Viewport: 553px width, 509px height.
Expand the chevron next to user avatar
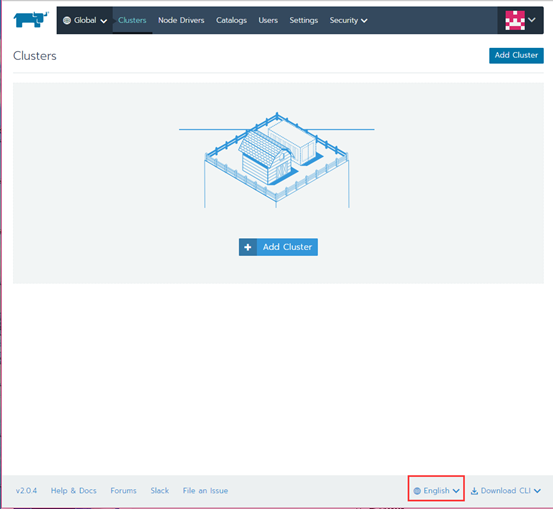point(532,20)
